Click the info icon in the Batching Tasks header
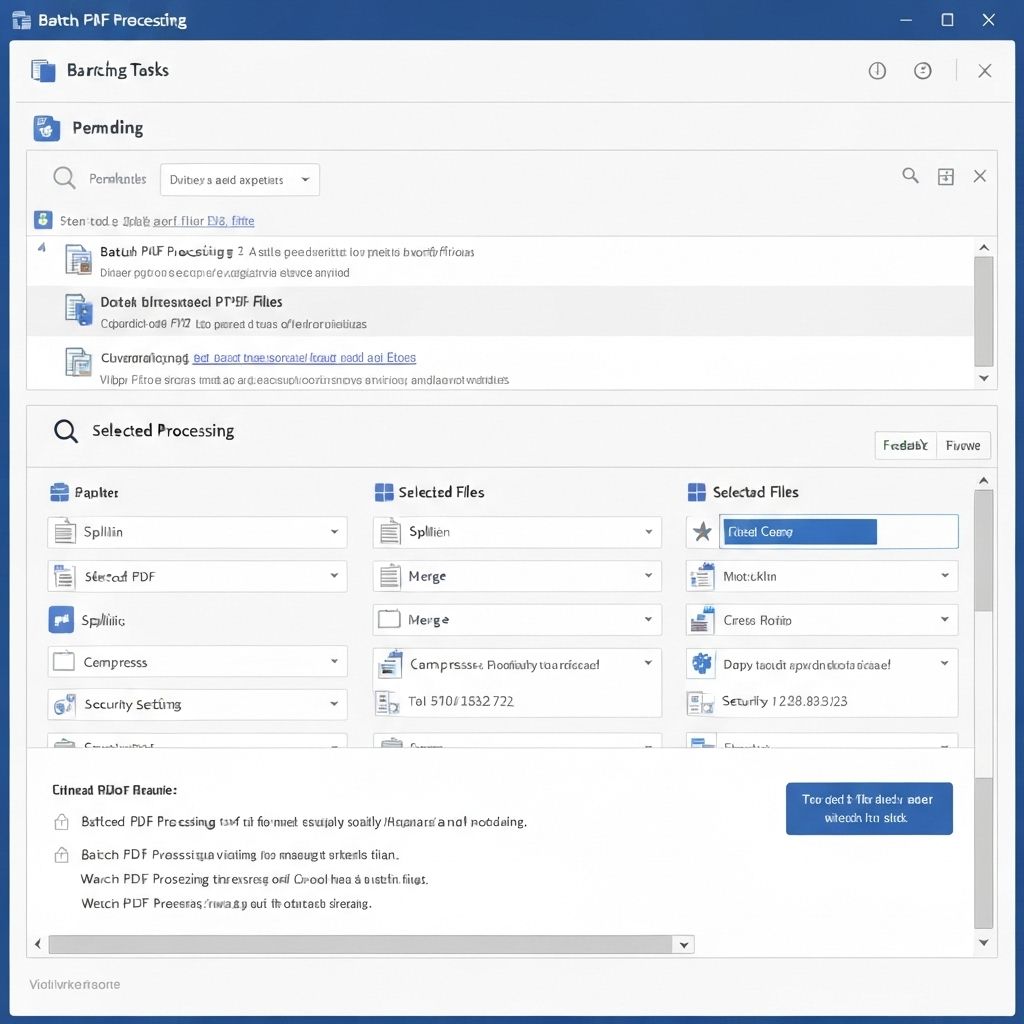Image resolution: width=1024 pixels, height=1024 pixels. pos(877,70)
